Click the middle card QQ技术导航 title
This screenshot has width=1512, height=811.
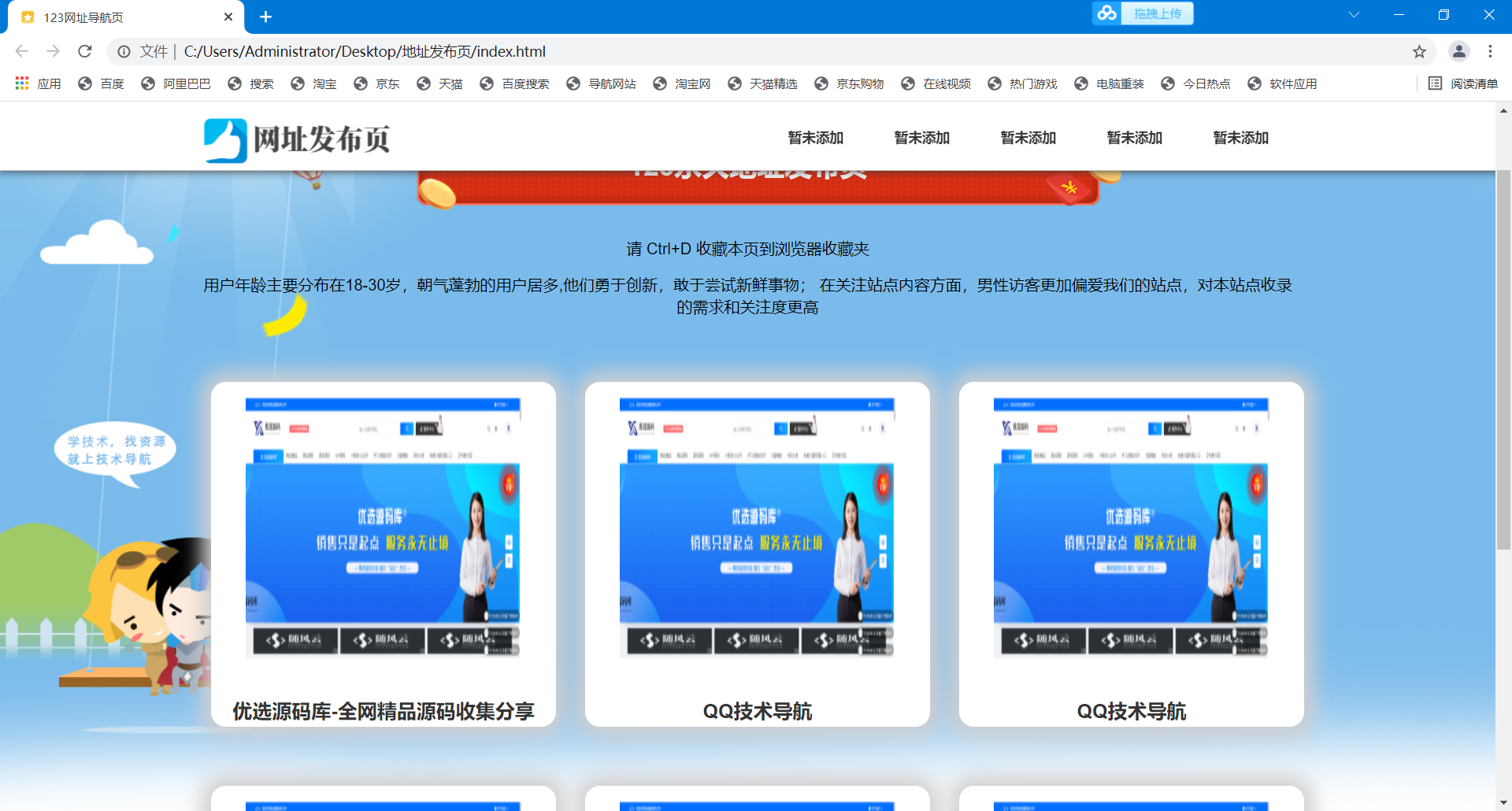pos(757,711)
